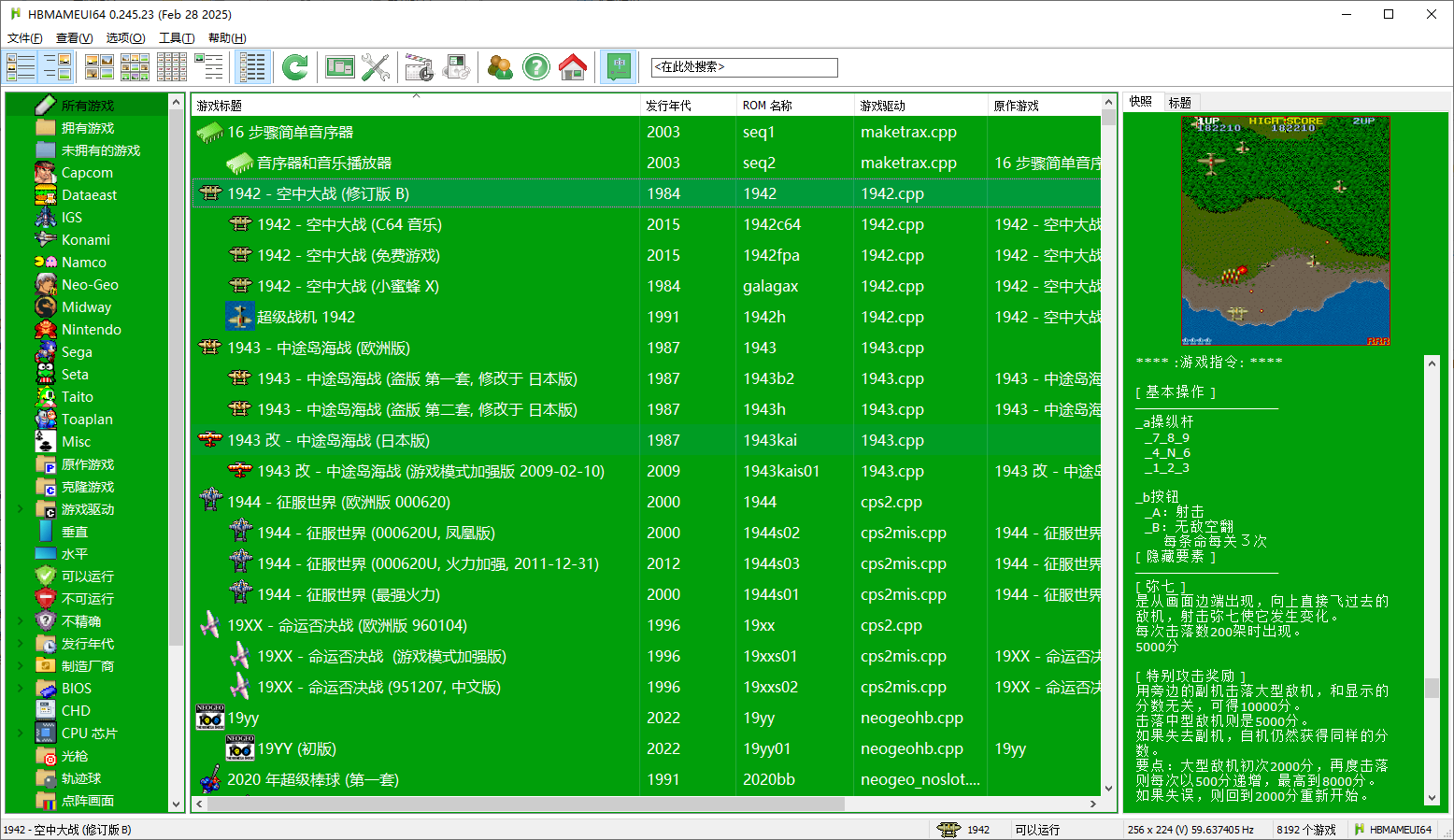This screenshot has height=840, width=1454.
Task: Select the 可以运行 green check icon
Action: click(46, 577)
